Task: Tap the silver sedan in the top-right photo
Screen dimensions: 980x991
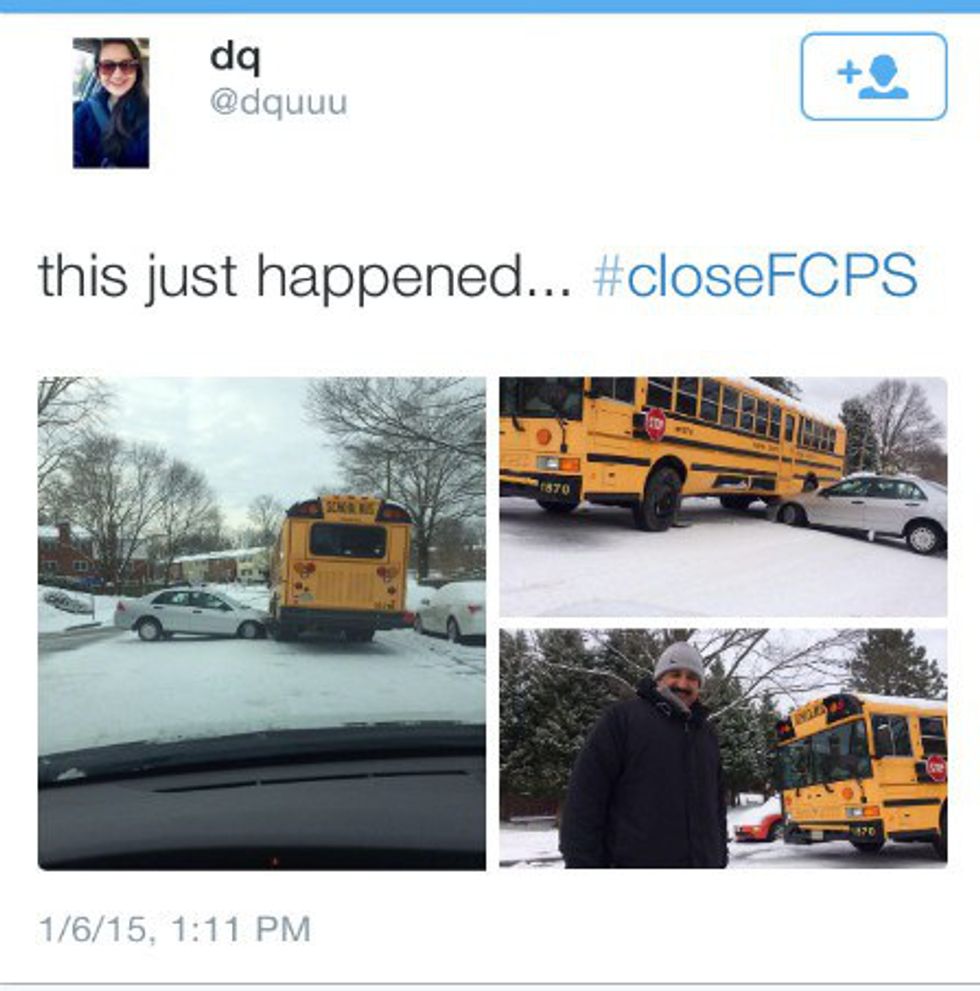Action: (x=862, y=512)
